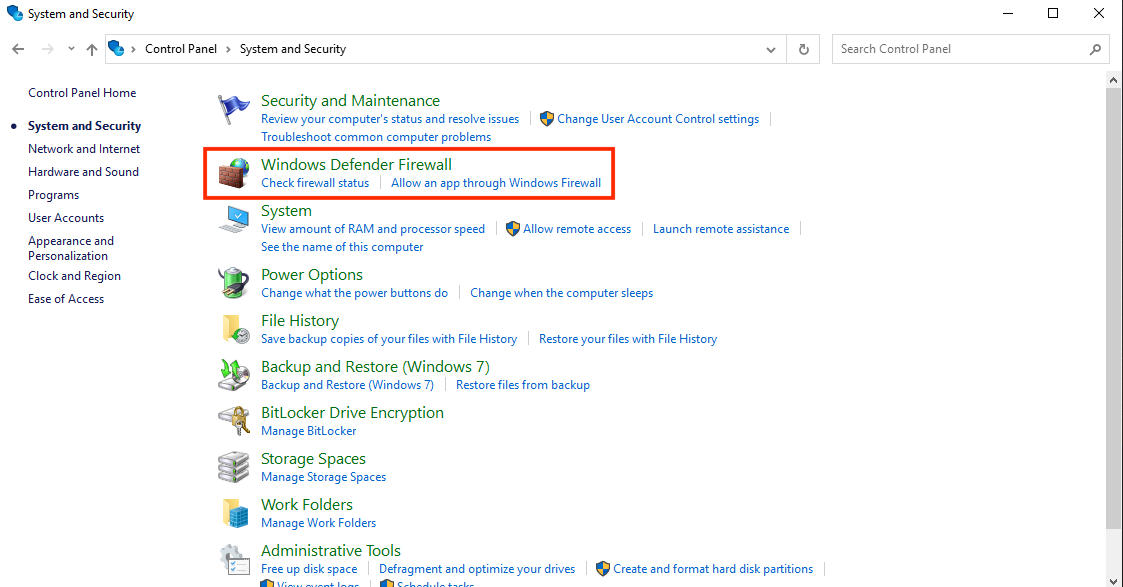Click Free up disk space
This screenshot has width=1123, height=587.
(x=309, y=569)
